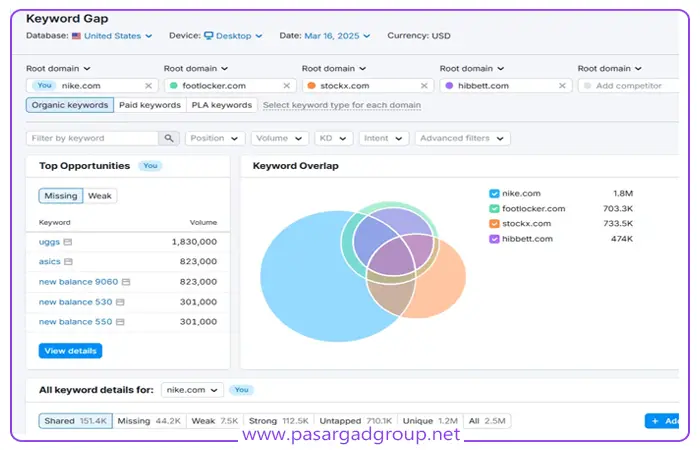Open Root domain dropdown above stockx.com
Image resolution: width=700 pixels, height=450 pixels.
coord(333,69)
